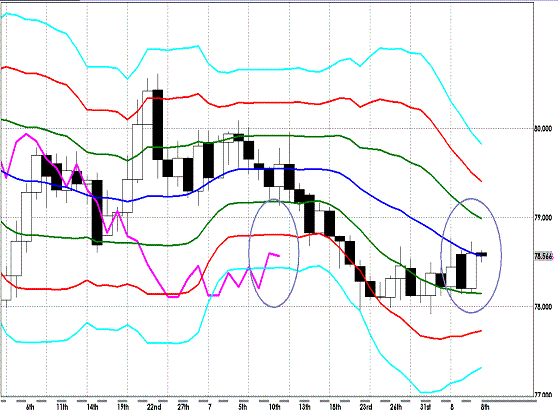Click the 78,000 price axis label
Screen dimensions: 558x412
point(543,307)
